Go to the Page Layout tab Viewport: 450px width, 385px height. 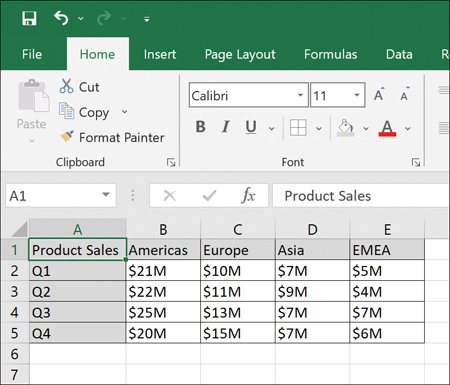click(x=240, y=55)
